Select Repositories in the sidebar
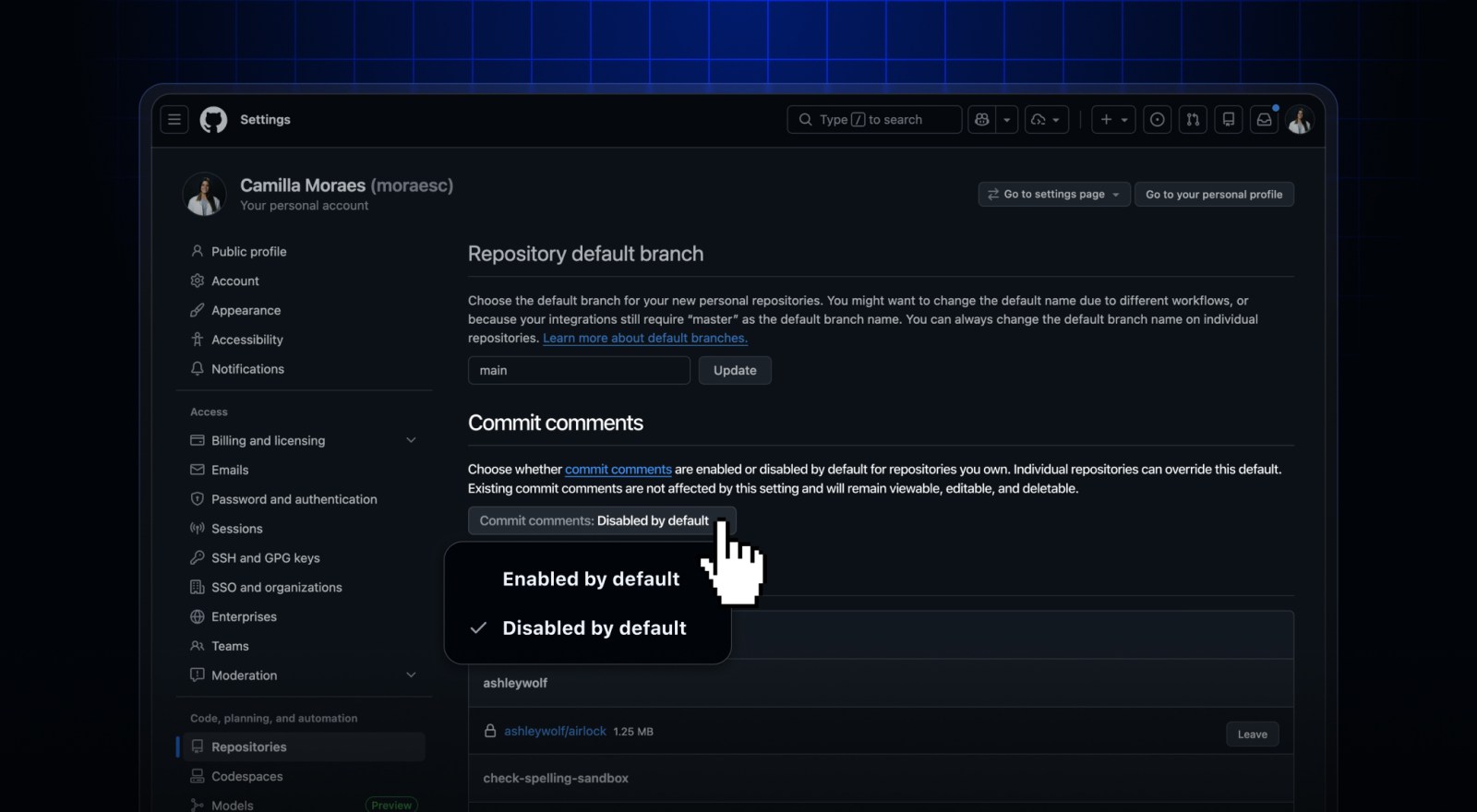 coord(303,747)
